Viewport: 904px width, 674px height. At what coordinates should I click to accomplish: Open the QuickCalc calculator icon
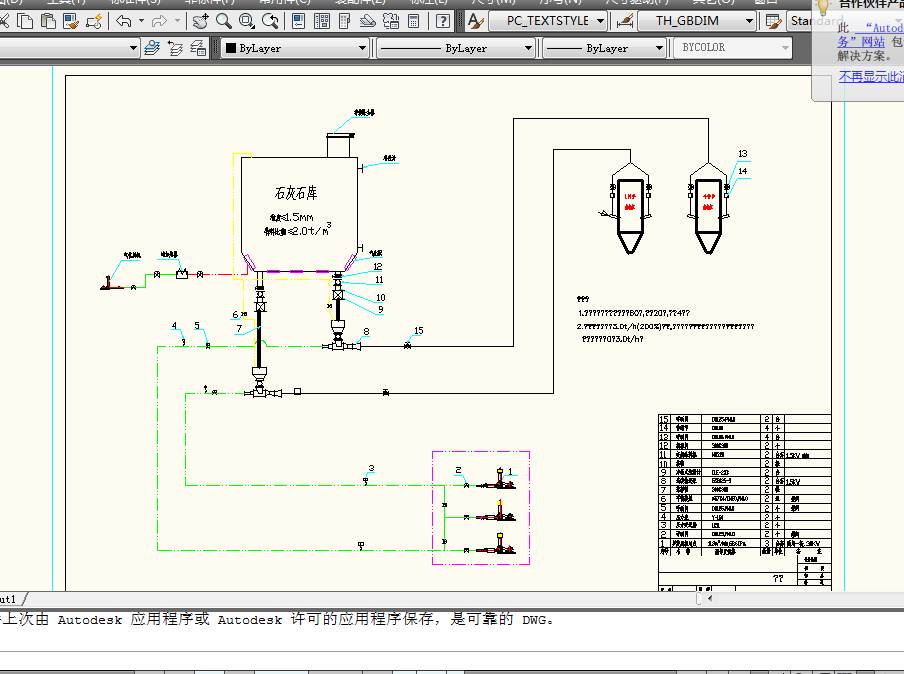click(414, 20)
